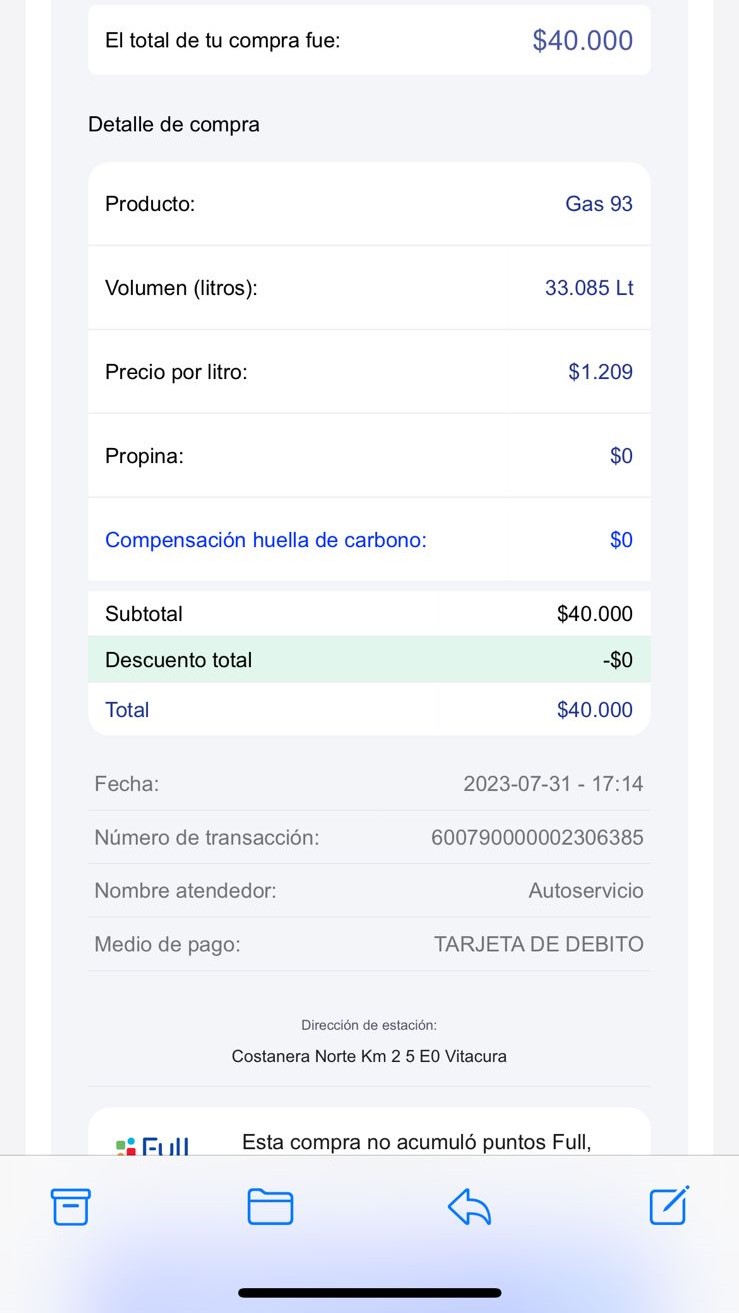Tap the $1.209 price per litre

point(600,372)
